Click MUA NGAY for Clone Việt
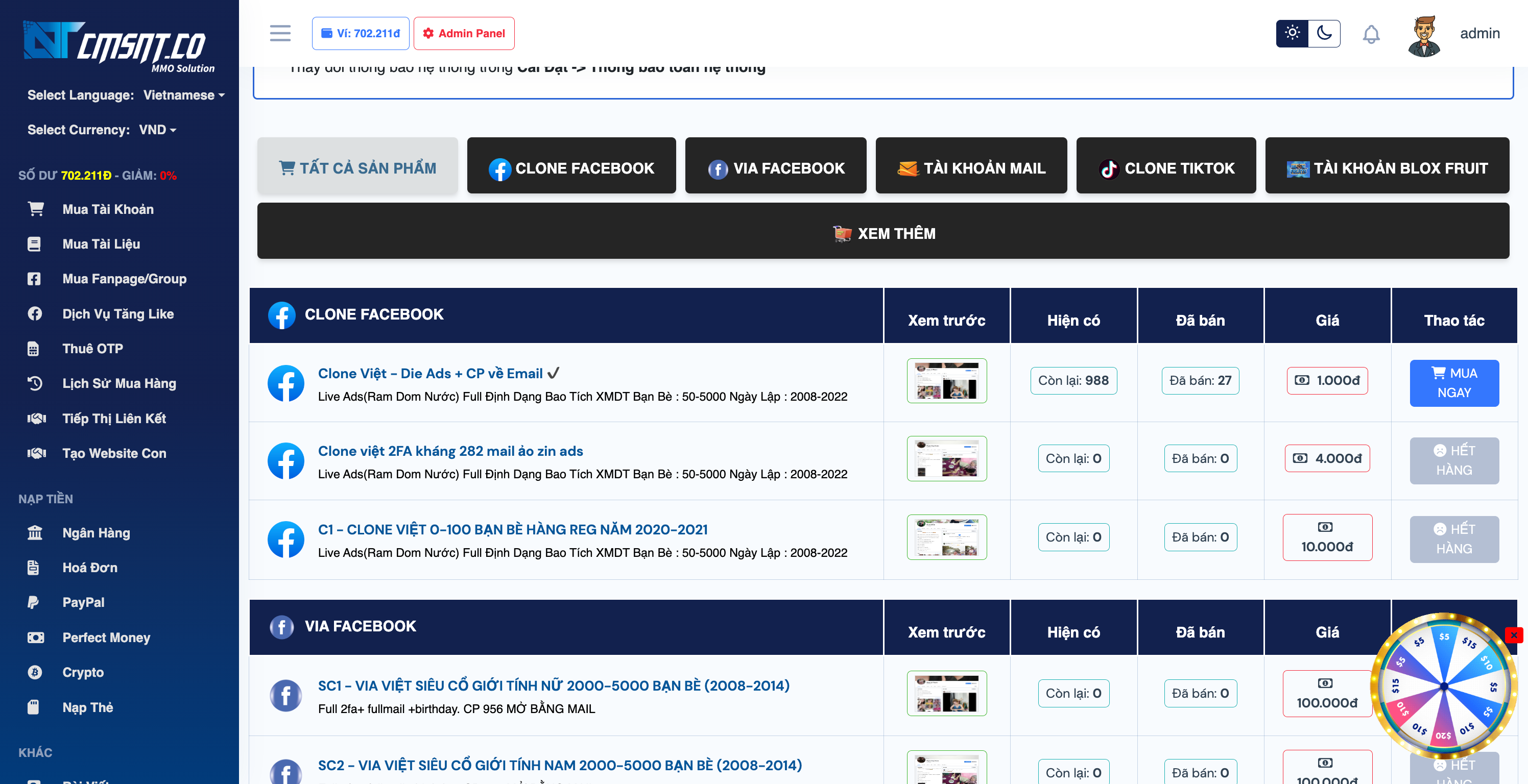The height and width of the screenshot is (784, 1528). (1454, 383)
